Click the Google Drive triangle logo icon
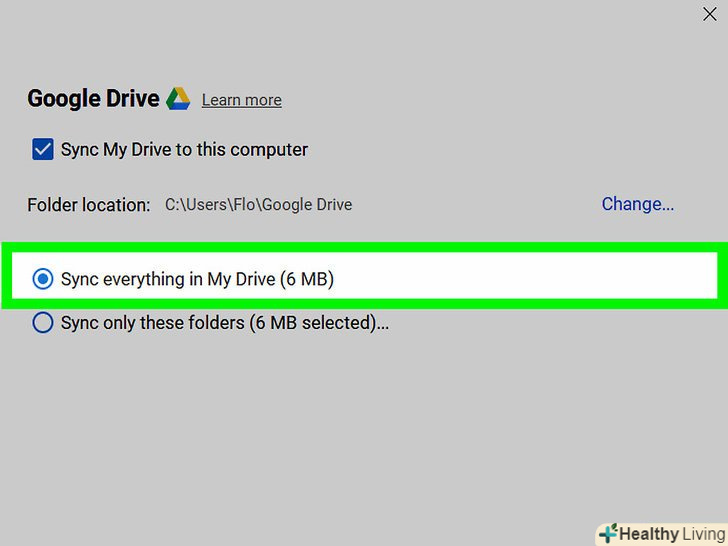 coord(178,98)
